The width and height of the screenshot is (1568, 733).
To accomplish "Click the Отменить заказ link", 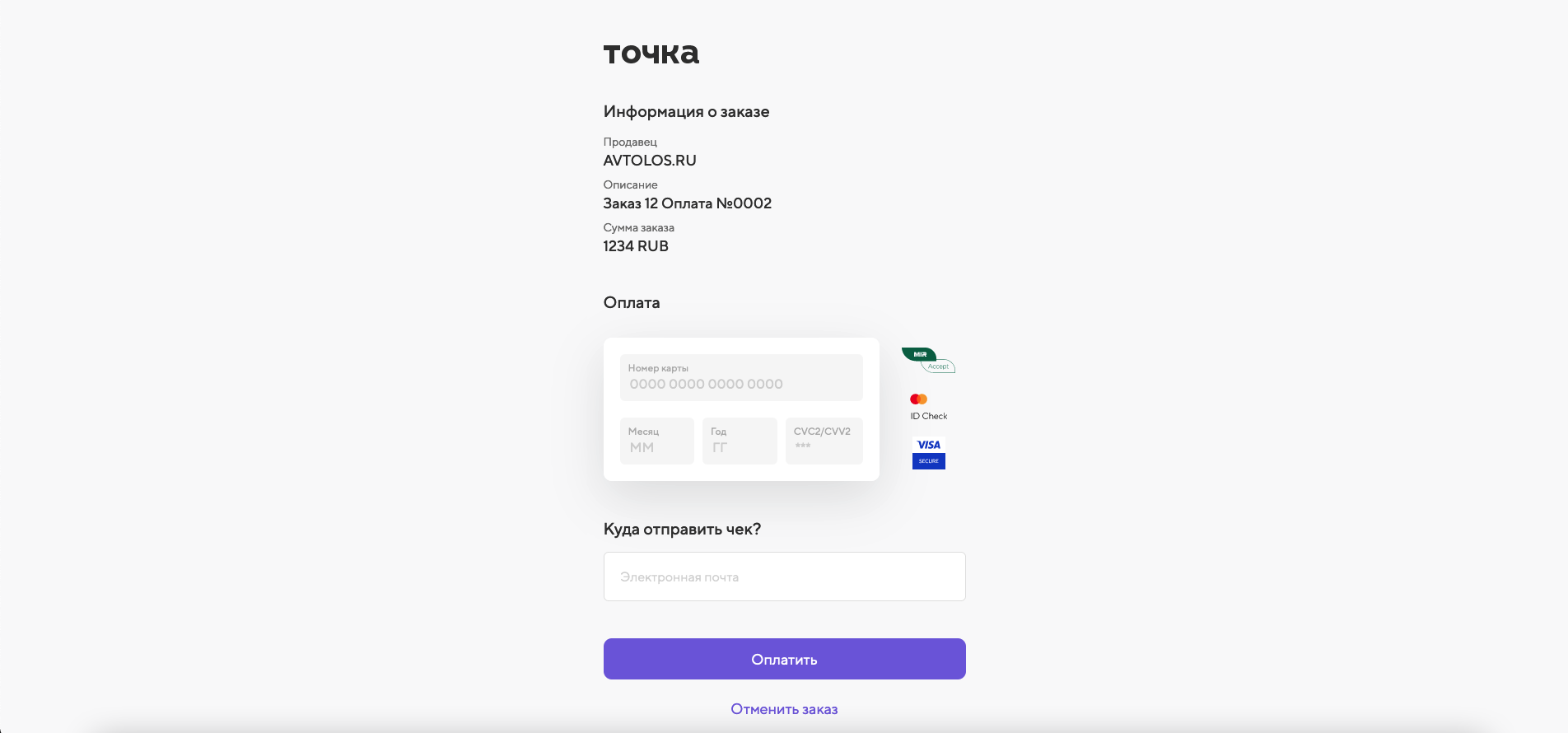I will 784,709.
